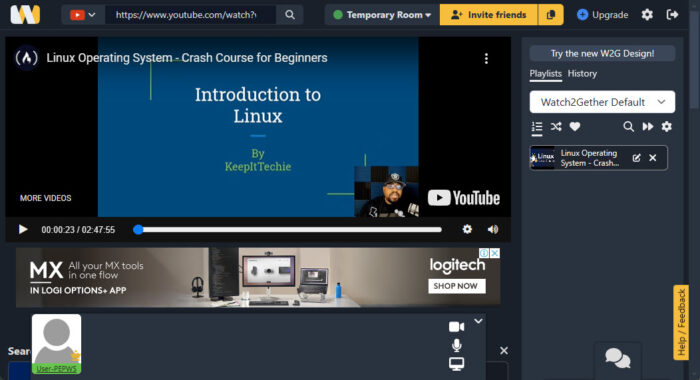700x380 pixels.
Task: Click the Watch2Gether logo
Action: [x=25, y=15]
